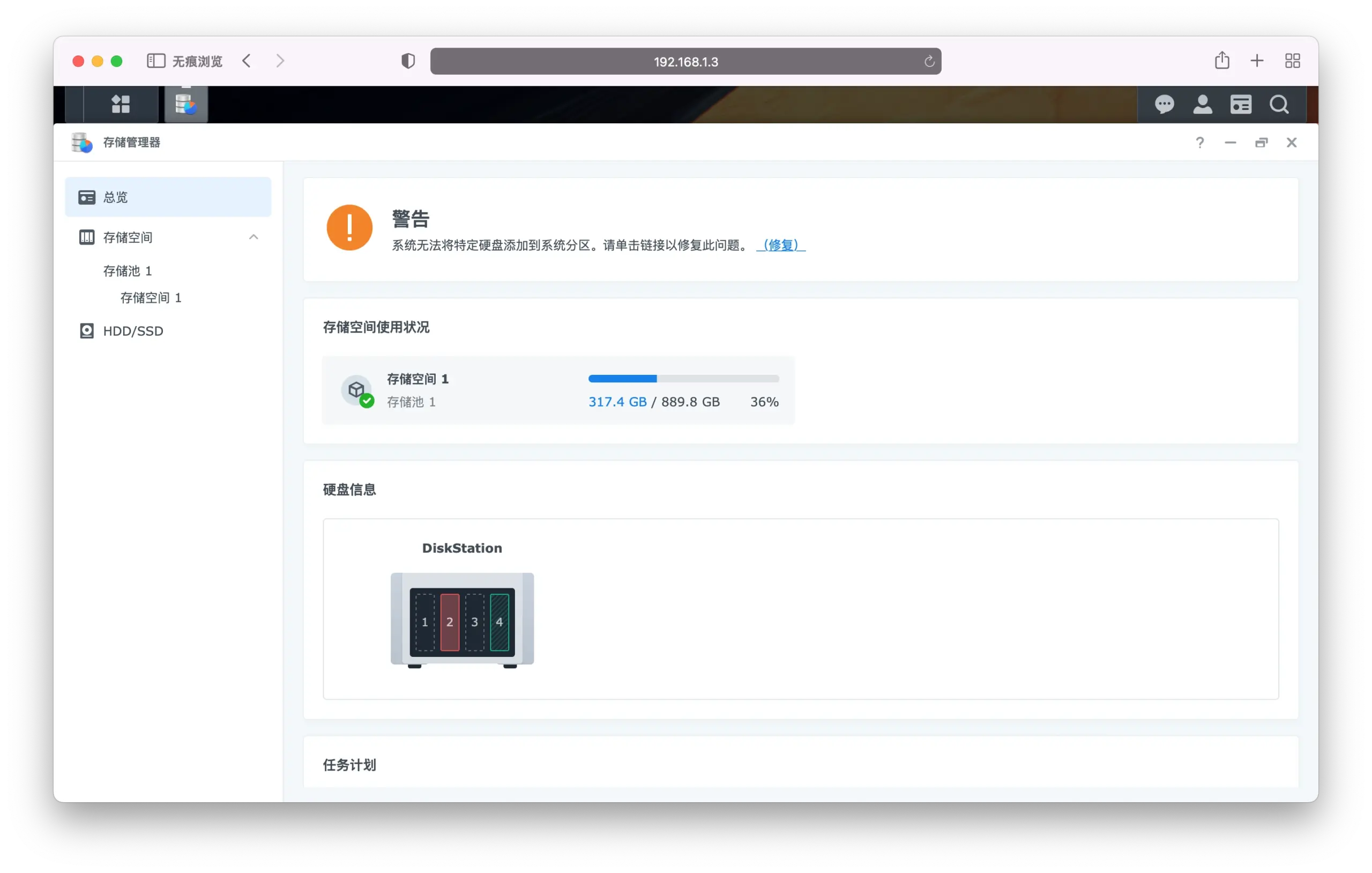Select empty drive bay 3
The image size is (1372, 873).
click(x=475, y=622)
